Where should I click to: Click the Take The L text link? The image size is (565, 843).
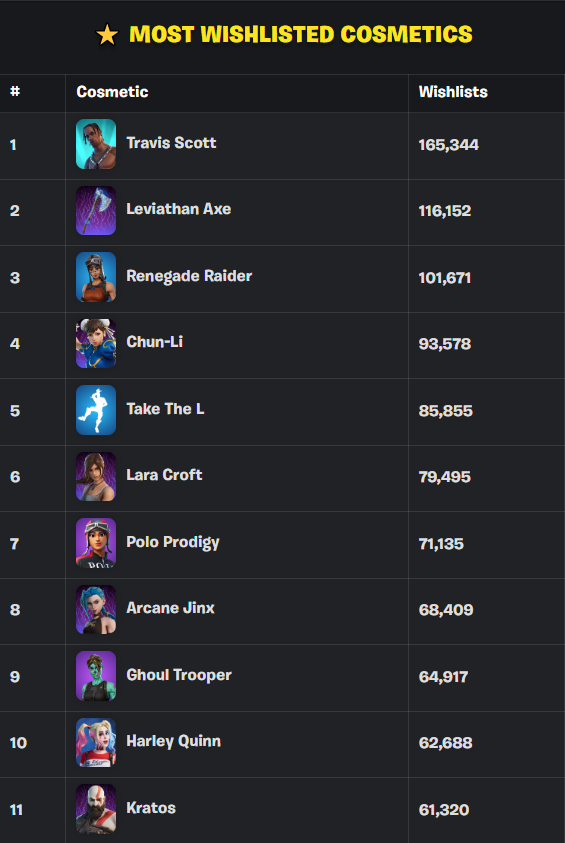(165, 409)
